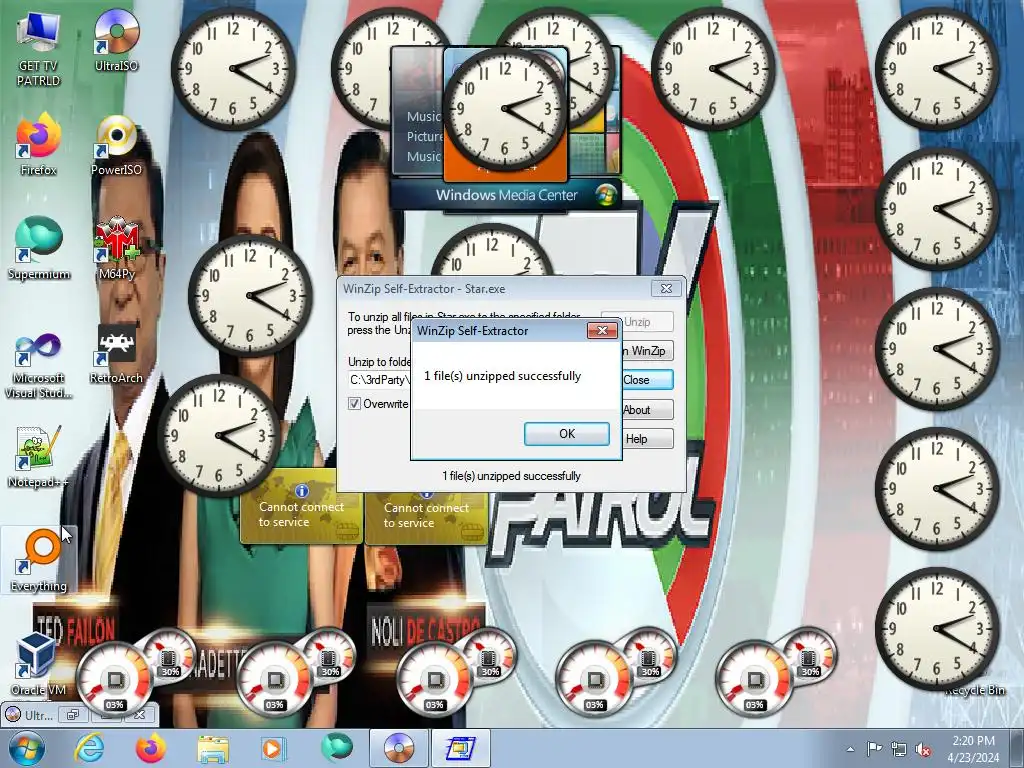The image size is (1024, 768).
Task: Close the small WinZip Self-Extractor message box
Action: coord(602,330)
